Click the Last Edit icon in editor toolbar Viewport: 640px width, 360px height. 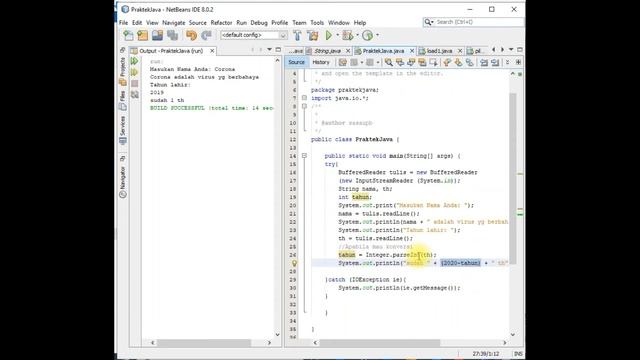(342, 62)
